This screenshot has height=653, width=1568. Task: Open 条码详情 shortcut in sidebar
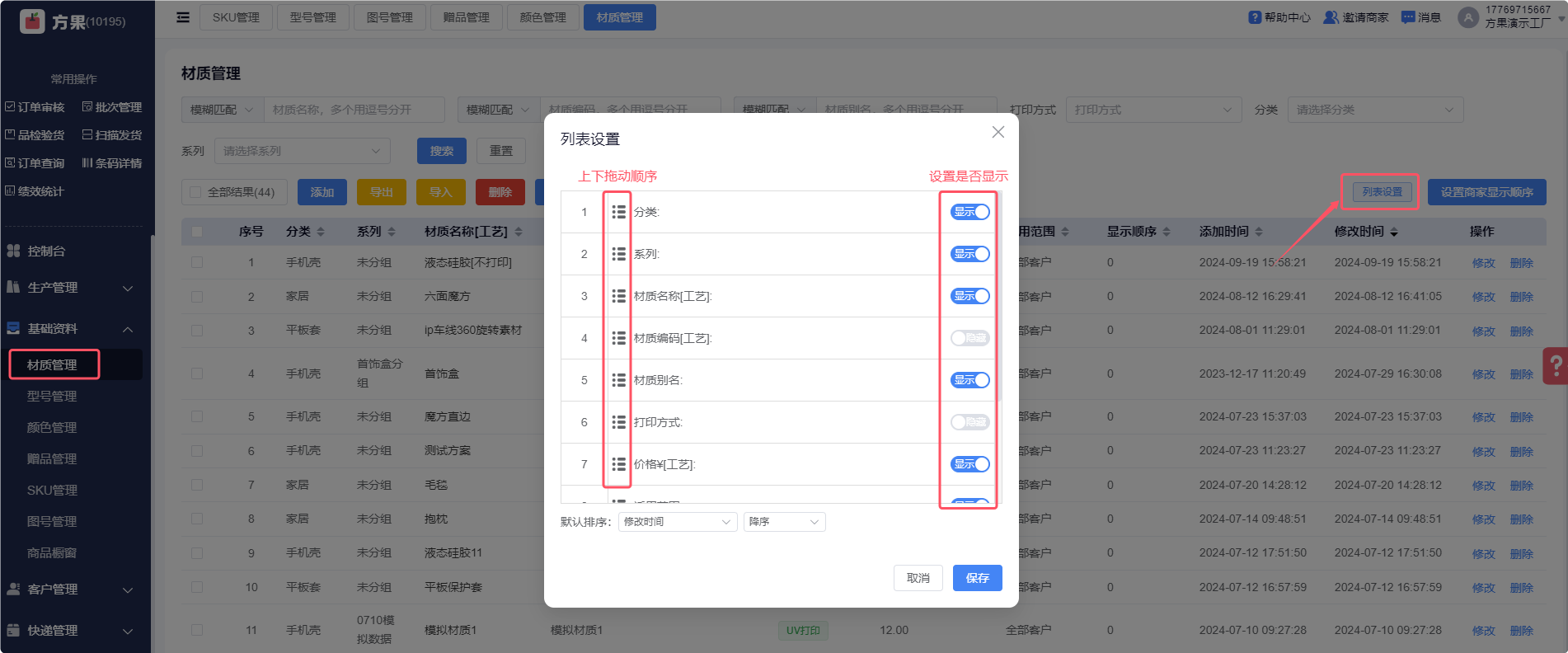tap(112, 163)
